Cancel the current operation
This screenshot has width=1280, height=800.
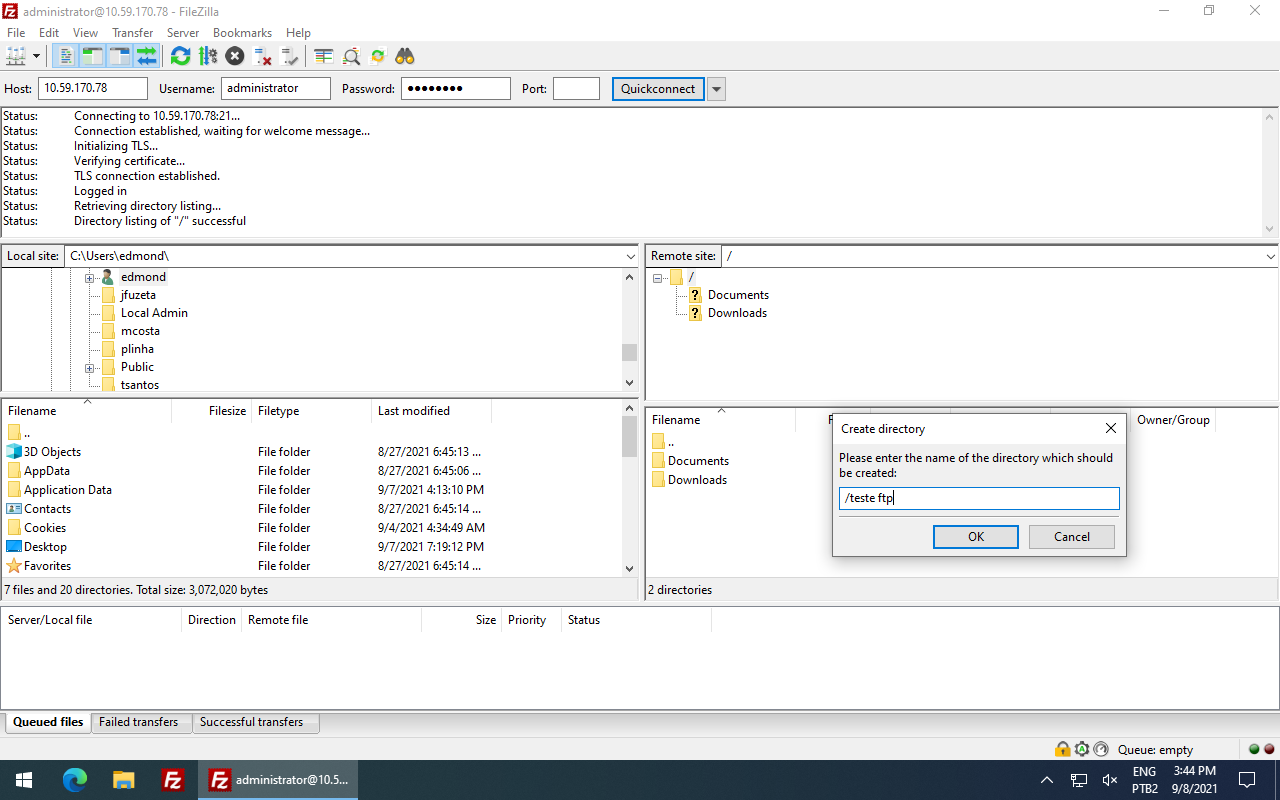[234, 56]
